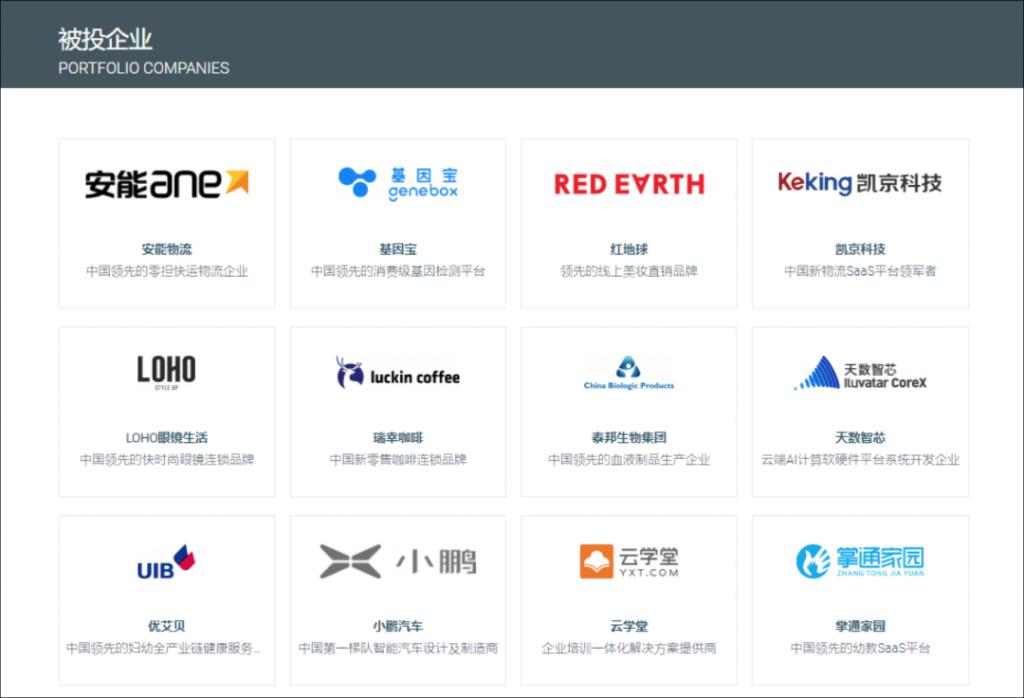Click description 中国新零售咖啡连锁品牌

398,460
